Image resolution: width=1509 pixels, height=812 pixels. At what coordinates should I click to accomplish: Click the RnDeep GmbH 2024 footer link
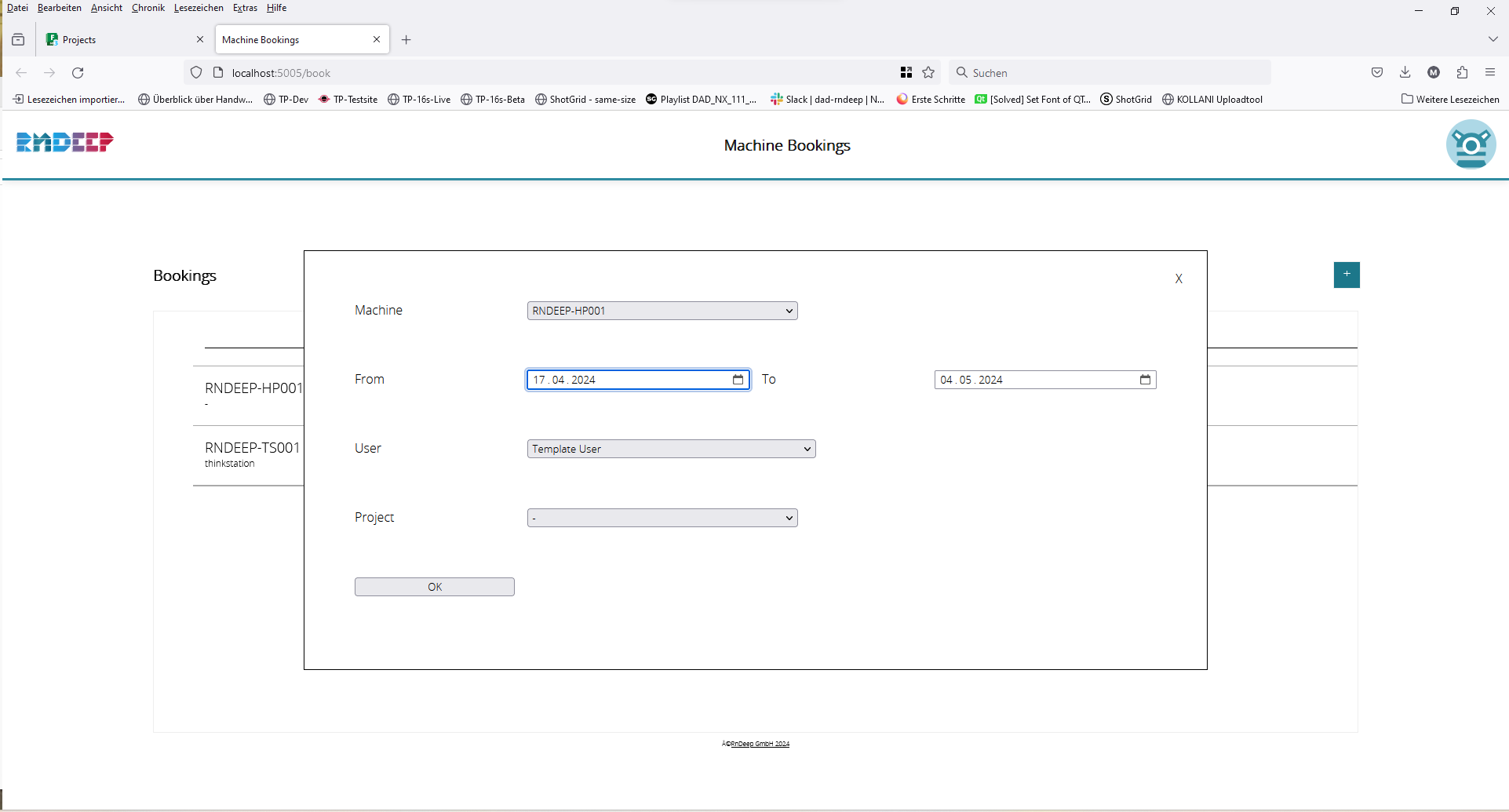(x=760, y=744)
